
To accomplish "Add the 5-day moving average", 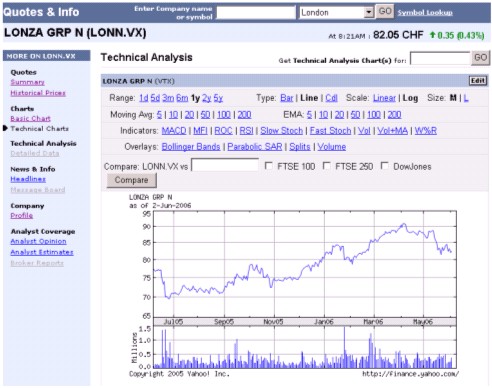I will click(159, 115).
